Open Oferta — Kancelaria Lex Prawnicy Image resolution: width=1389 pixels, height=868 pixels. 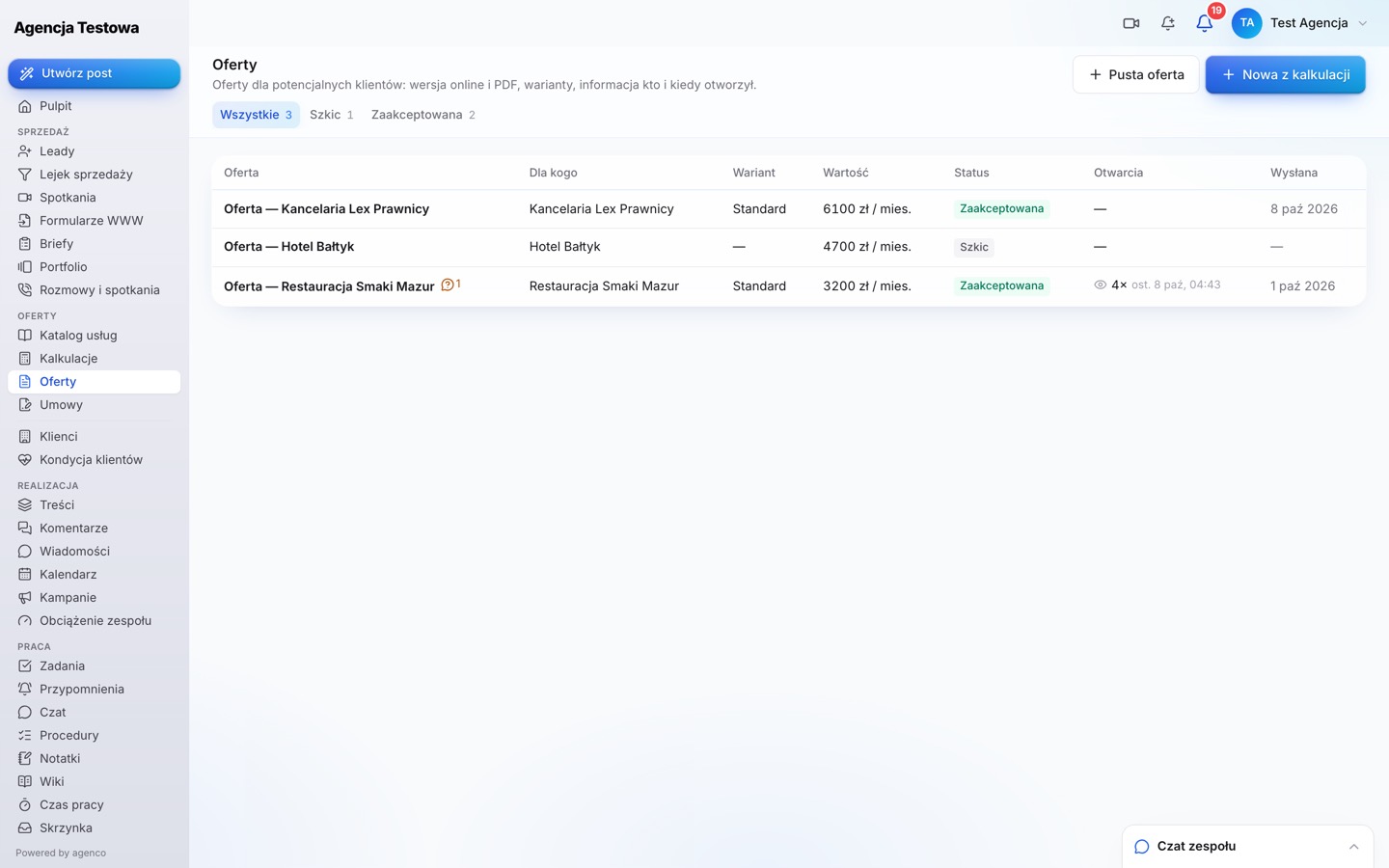click(x=326, y=209)
